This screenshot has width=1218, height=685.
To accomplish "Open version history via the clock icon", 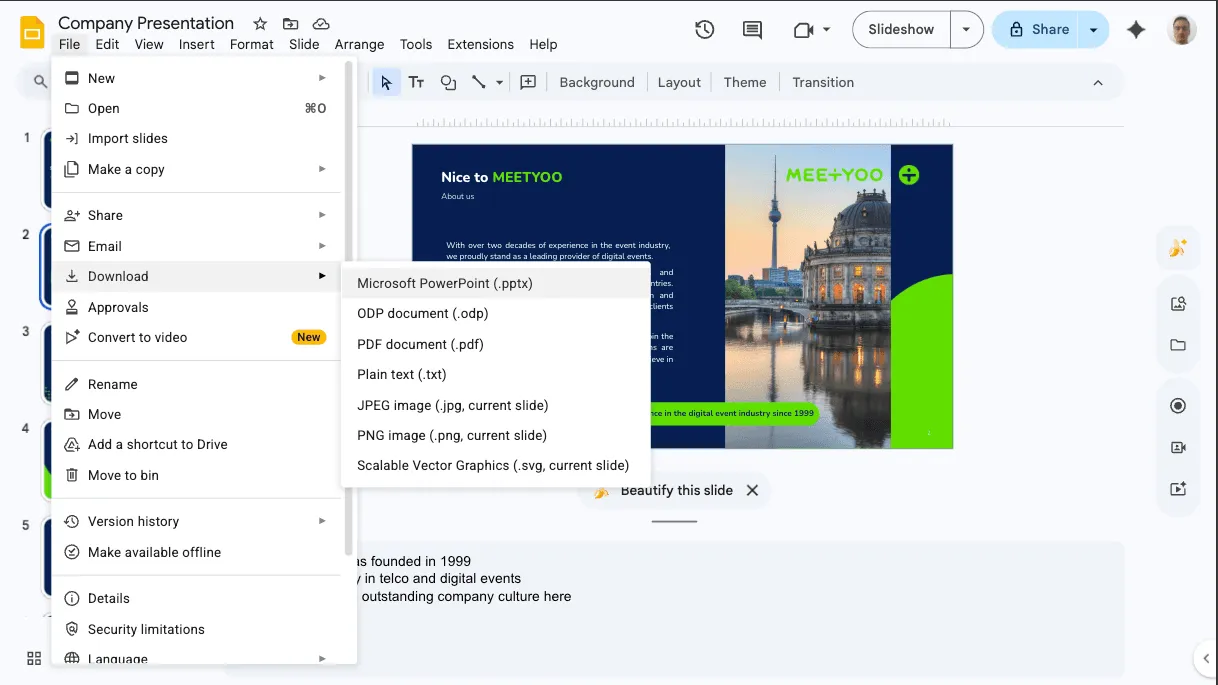I will pos(704,30).
